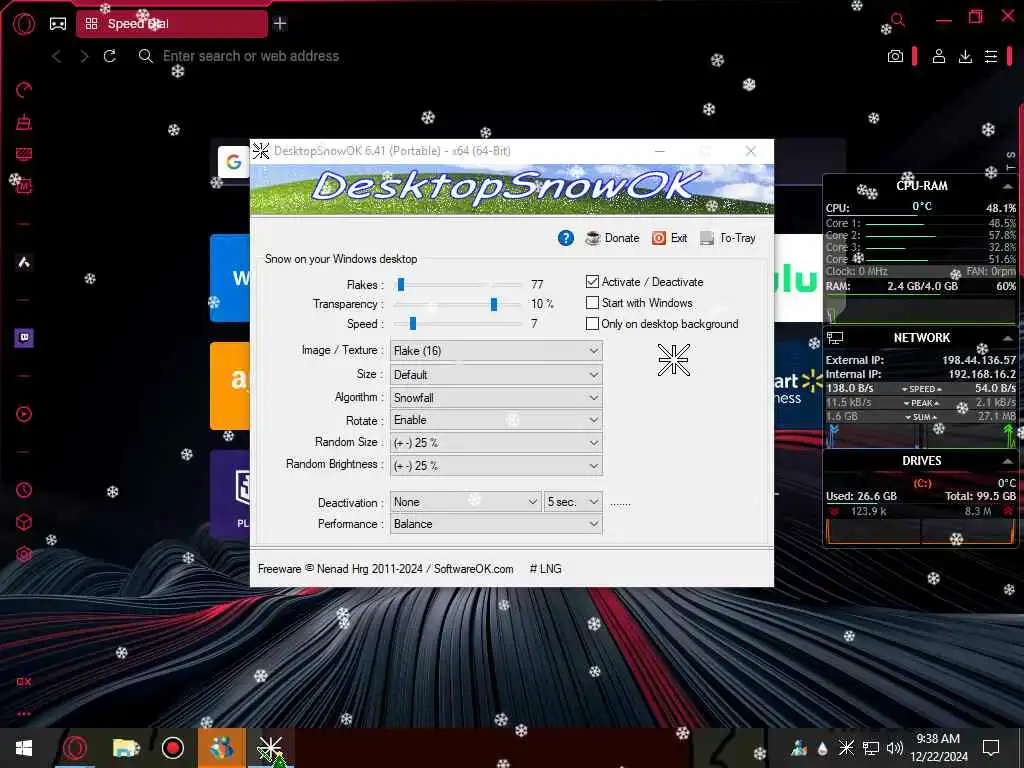Open the Rotate dropdown set to Enable
Image resolution: width=1024 pixels, height=768 pixels.
(x=496, y=420)
